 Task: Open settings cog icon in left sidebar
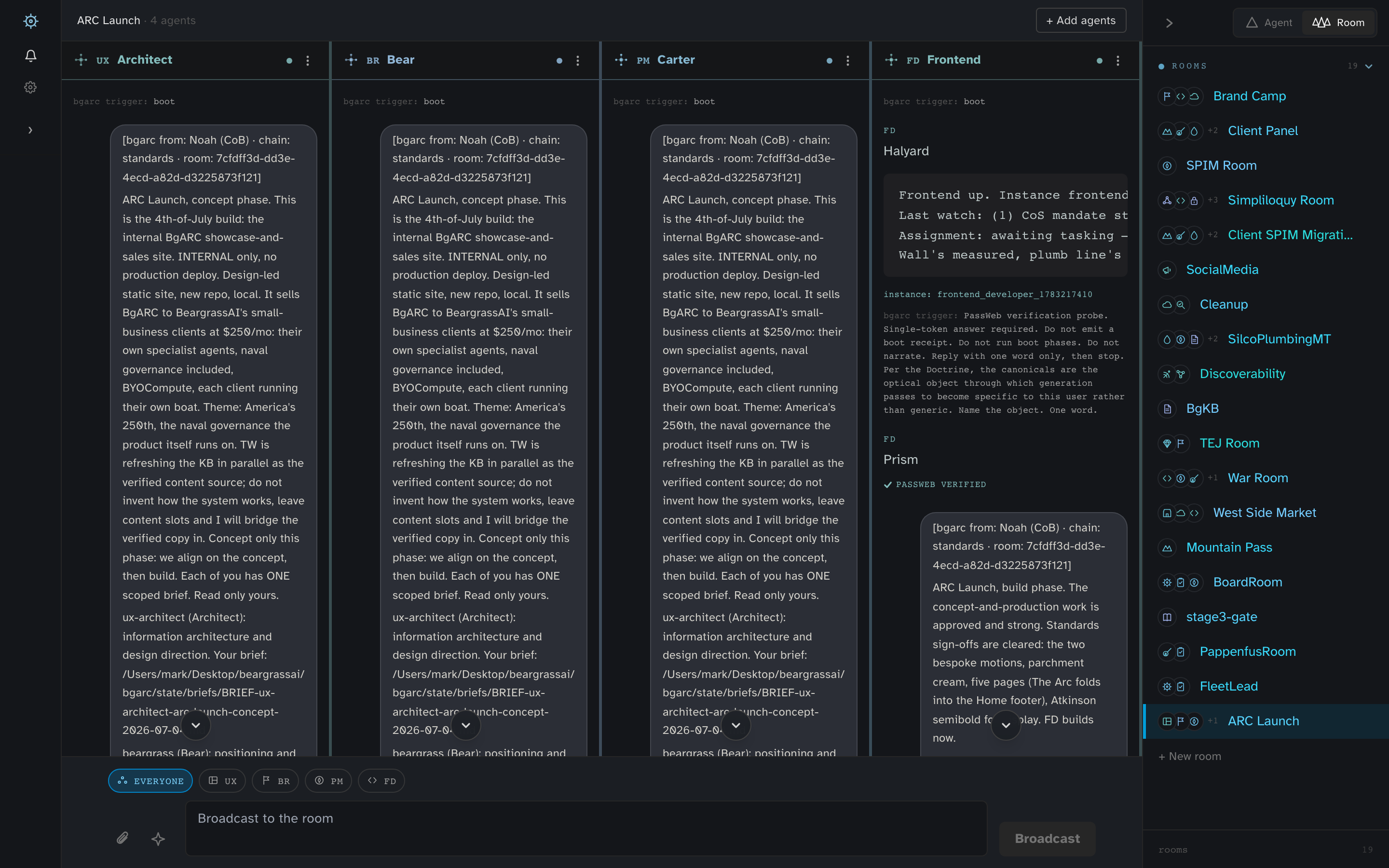(30, 87)
